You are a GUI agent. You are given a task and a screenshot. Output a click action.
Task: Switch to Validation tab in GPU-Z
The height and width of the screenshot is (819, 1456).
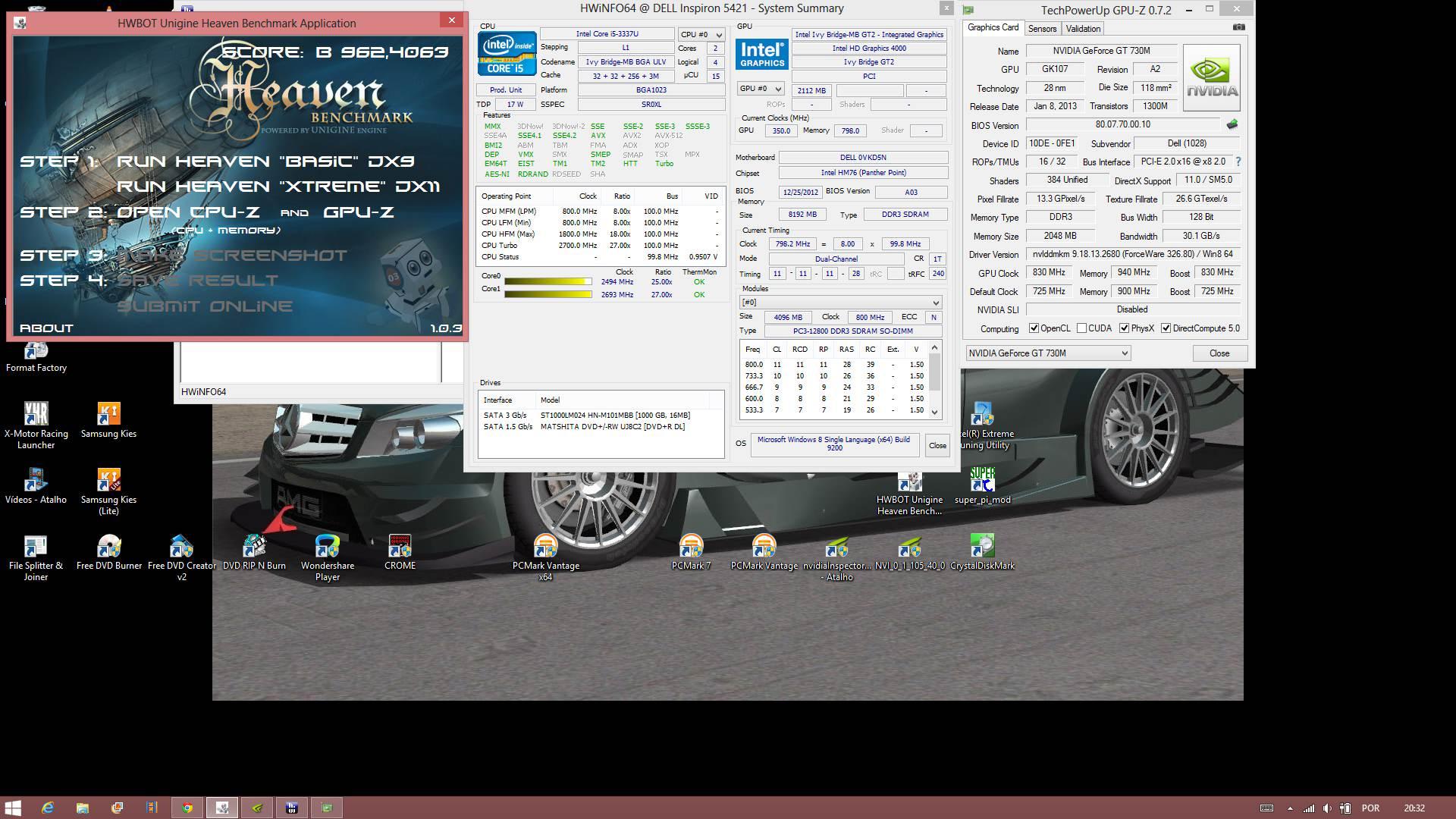pyautogui.click(x=1082, y=29)
